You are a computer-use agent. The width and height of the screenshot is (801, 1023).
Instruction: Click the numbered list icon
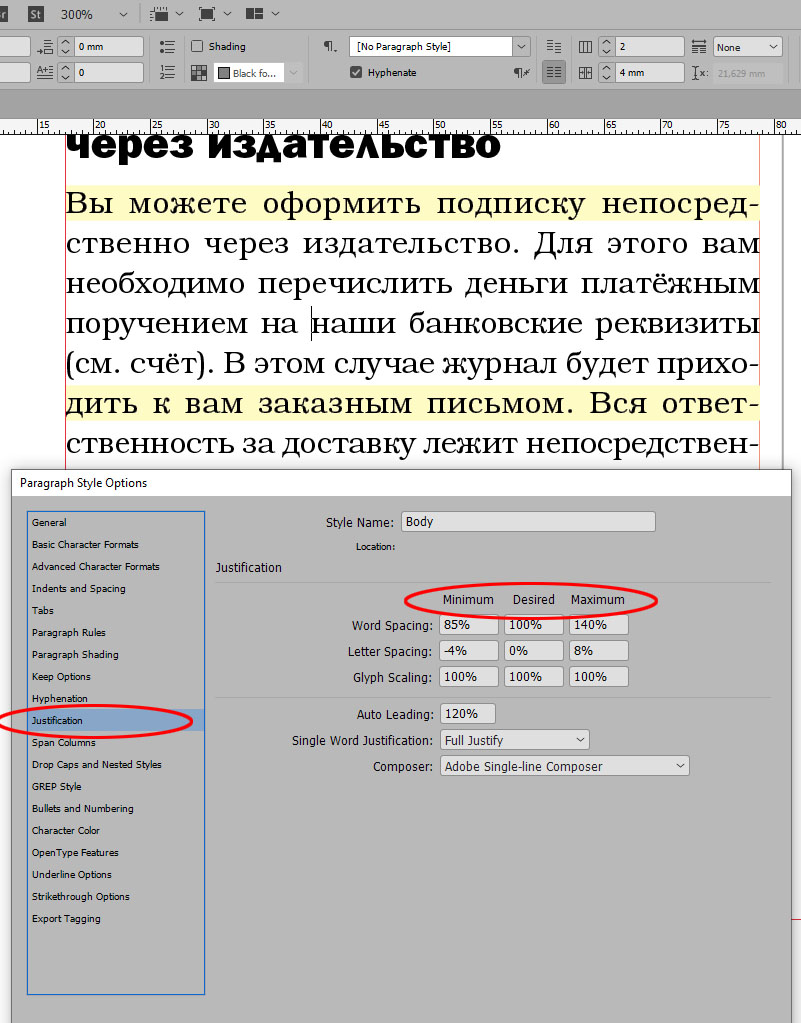coord(167,72)
